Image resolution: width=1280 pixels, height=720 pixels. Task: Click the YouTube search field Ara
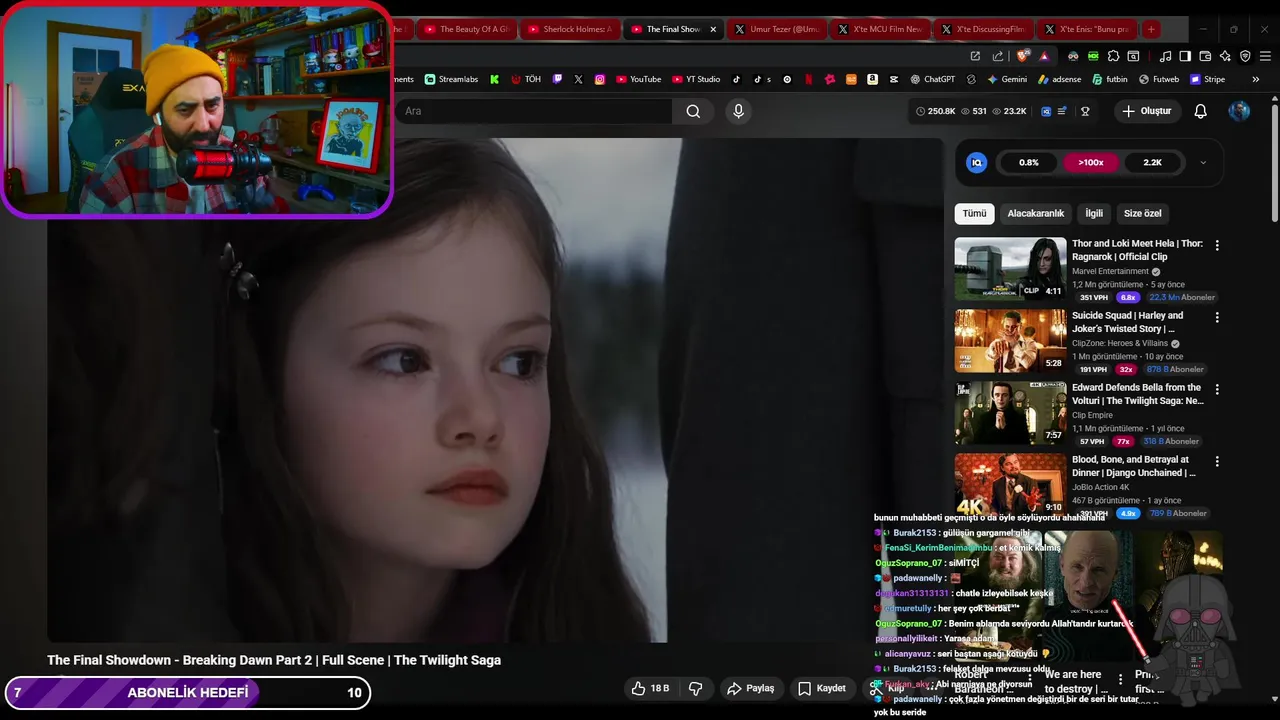click(x=535, y=111)
